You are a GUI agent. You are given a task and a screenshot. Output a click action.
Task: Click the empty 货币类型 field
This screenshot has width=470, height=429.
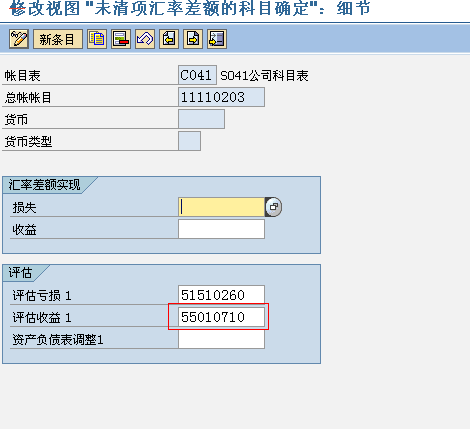click(190, 141)
